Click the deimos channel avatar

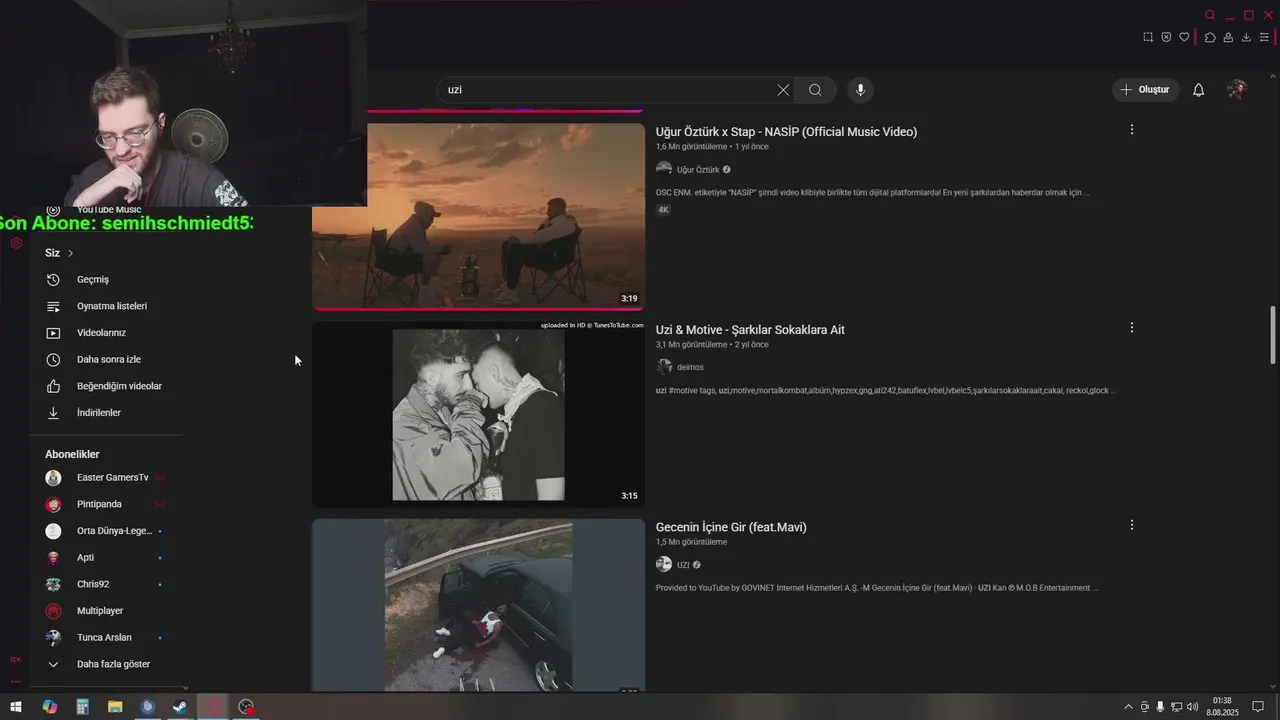pos(664,367)
